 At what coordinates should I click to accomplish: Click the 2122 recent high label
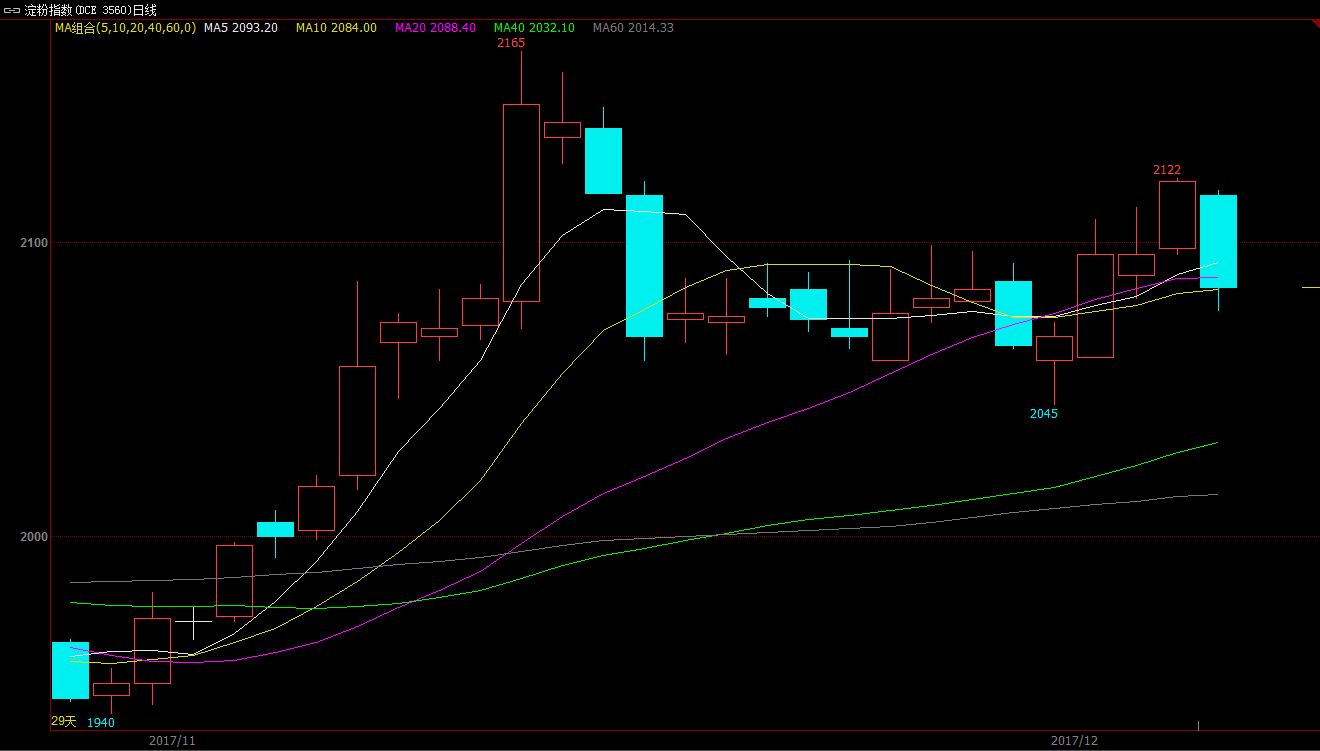point(1167,170)
